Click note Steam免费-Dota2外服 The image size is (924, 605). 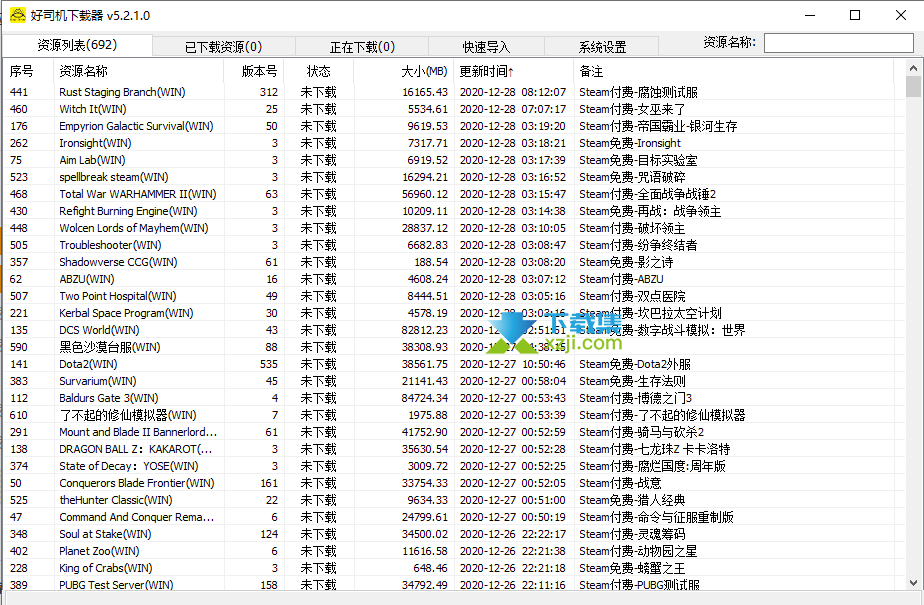click(635, 365)
